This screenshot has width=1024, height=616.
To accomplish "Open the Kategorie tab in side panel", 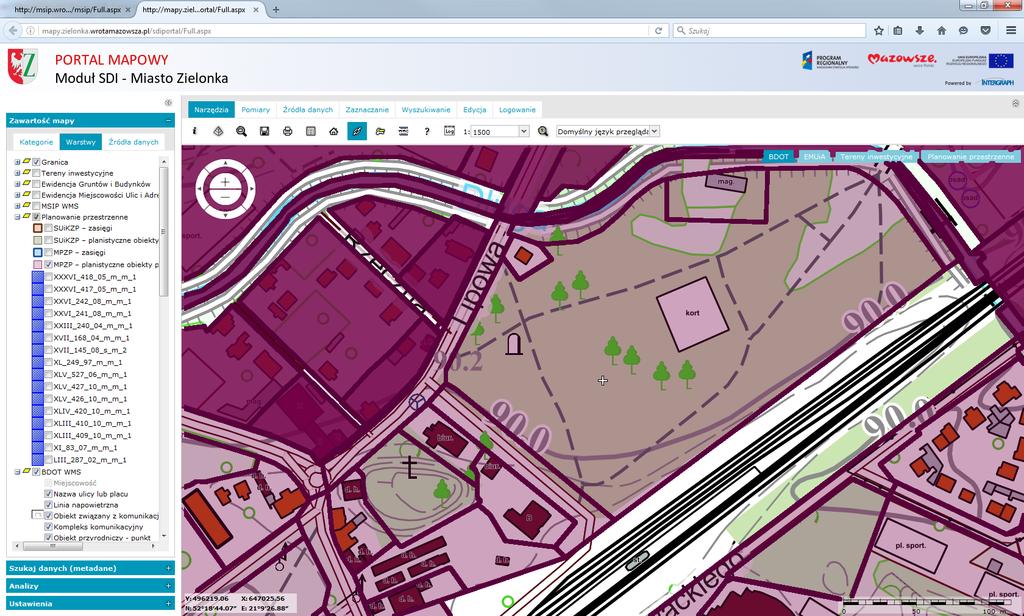I will pos(36,142).
